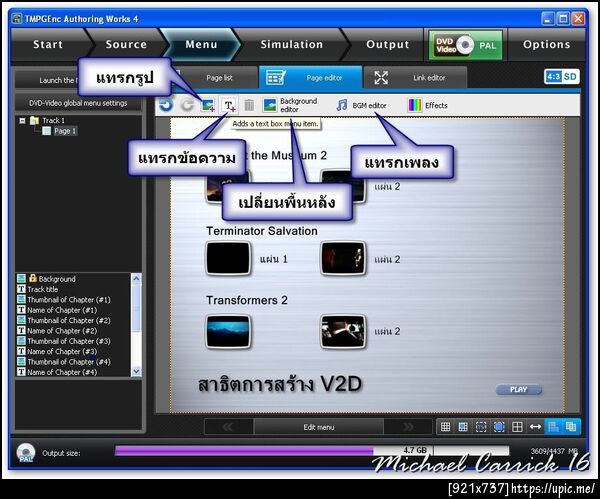600x499 pixels.
Task: Click the DVD Video PAL format button
Action: click(465, 46)
